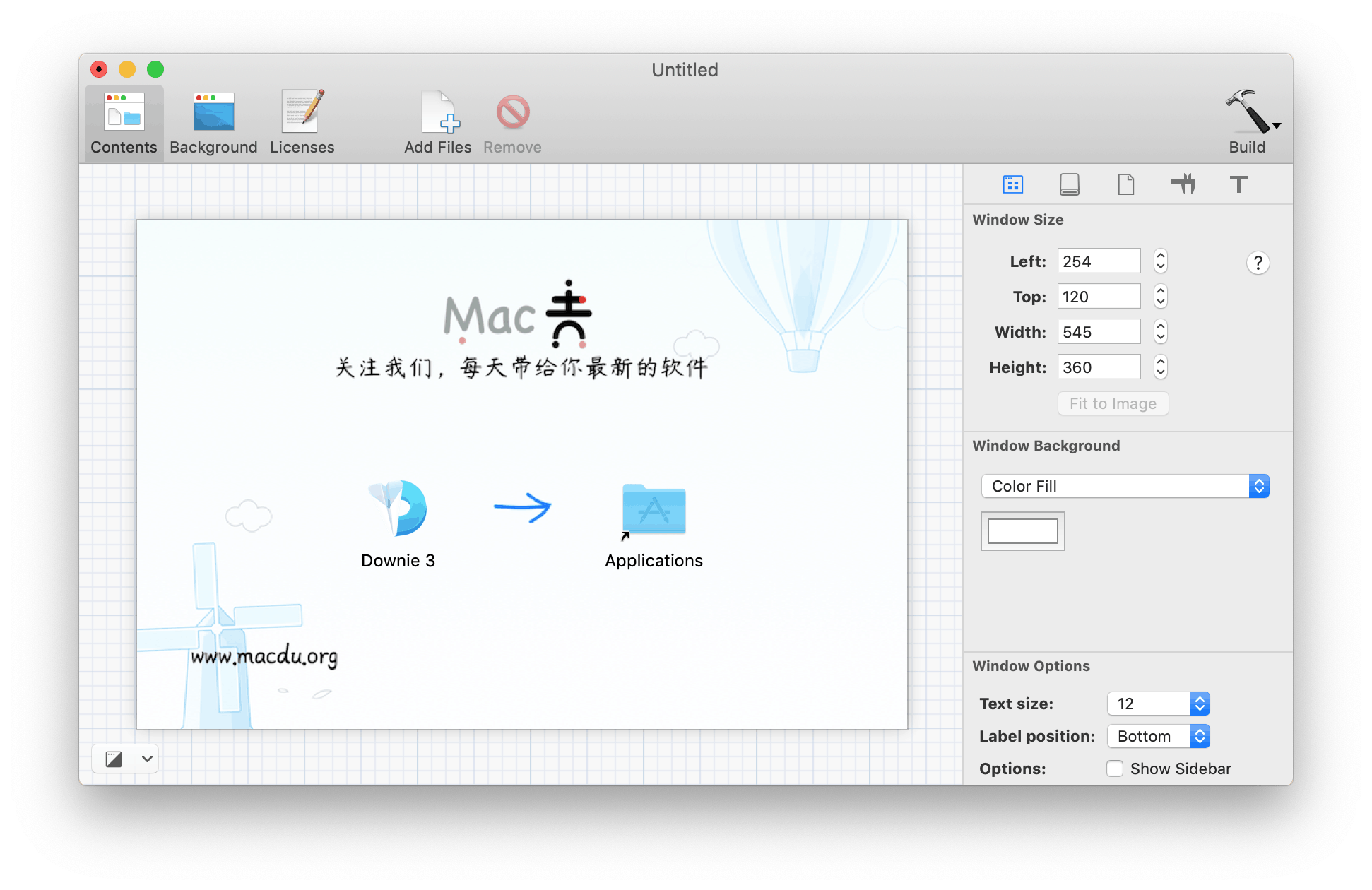Open the Color Fill dropdown
The image size is (1372, 890).
pyautogui.click(x=1125, y=486)
